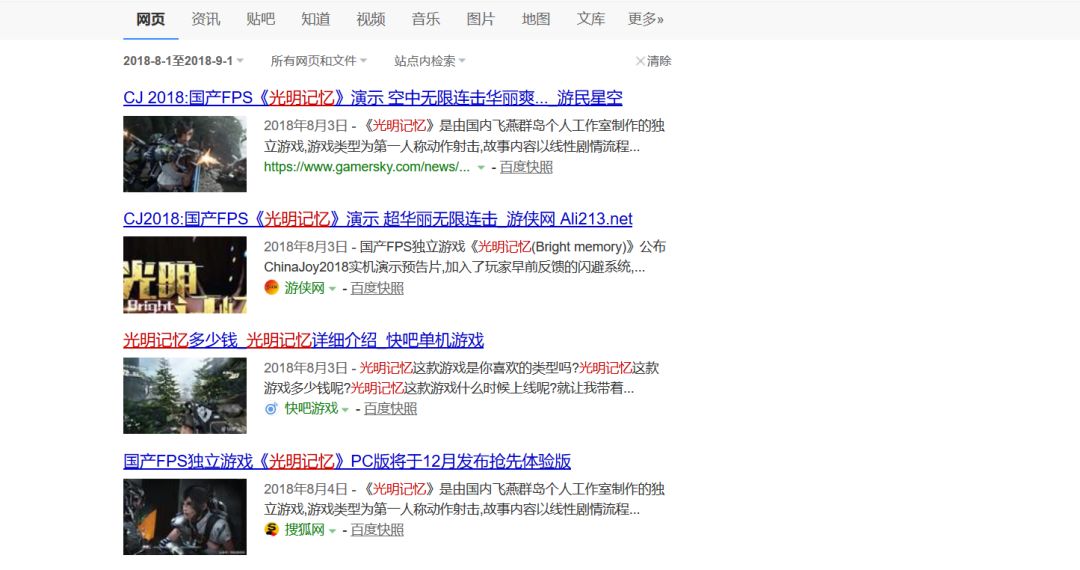Open the 光明记忆多少钱 快吧单机游戏 result

coord(304,340)
